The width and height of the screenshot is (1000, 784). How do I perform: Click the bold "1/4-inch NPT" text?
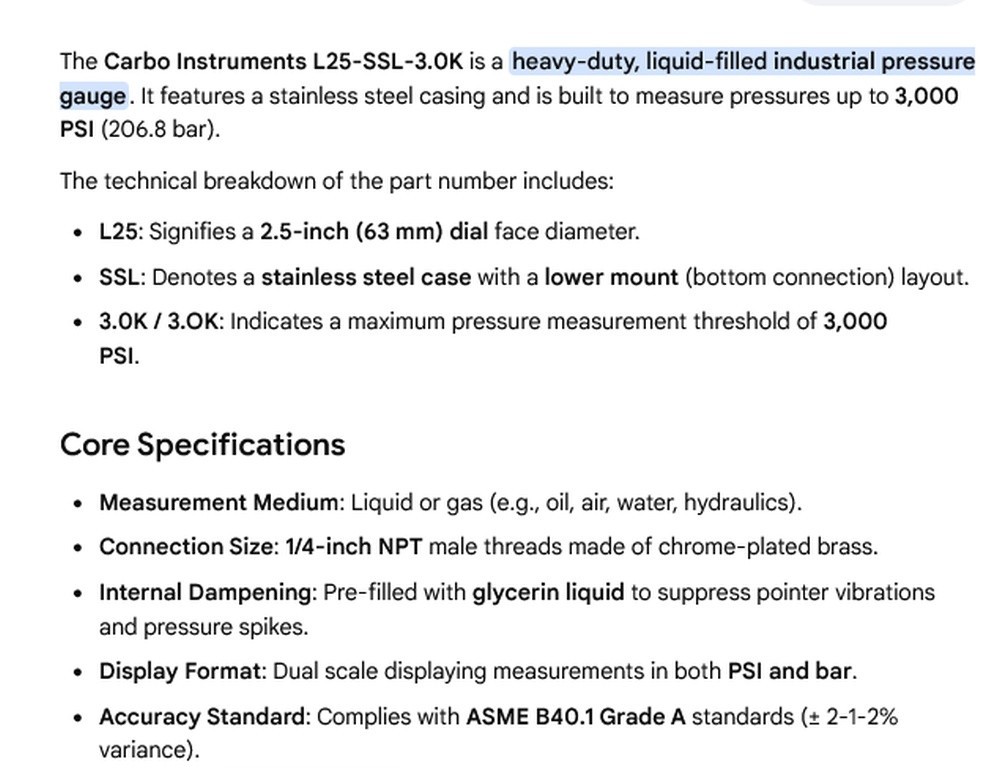point(353,547)
